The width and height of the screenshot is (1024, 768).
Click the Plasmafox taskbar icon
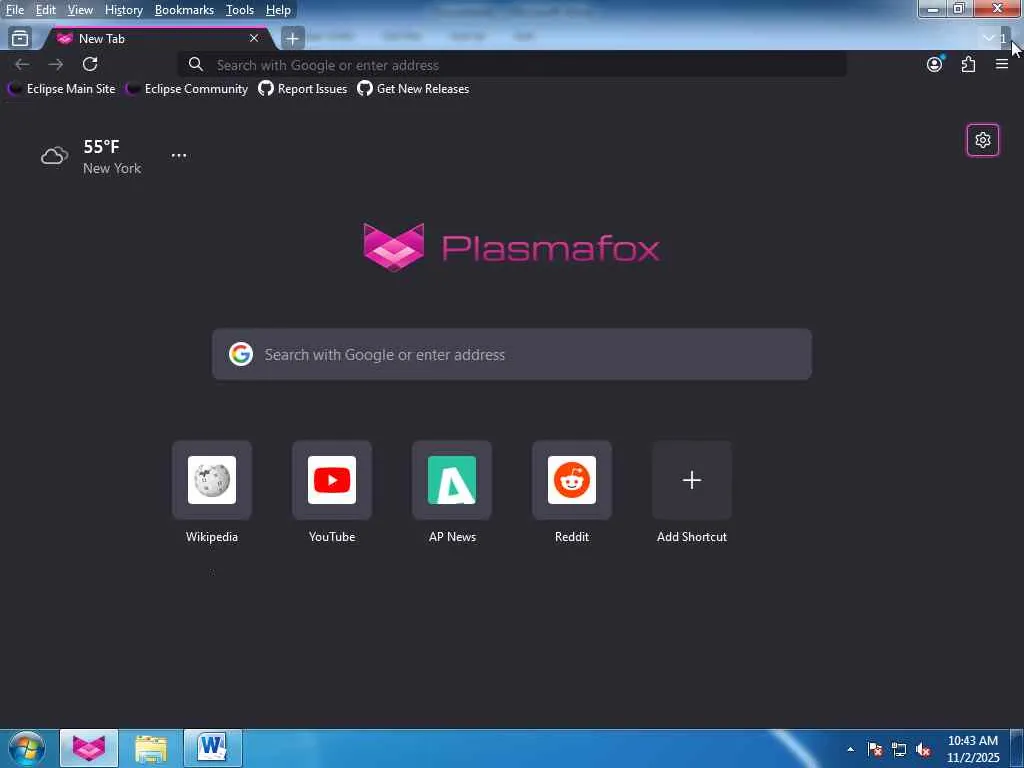(89, 748)
